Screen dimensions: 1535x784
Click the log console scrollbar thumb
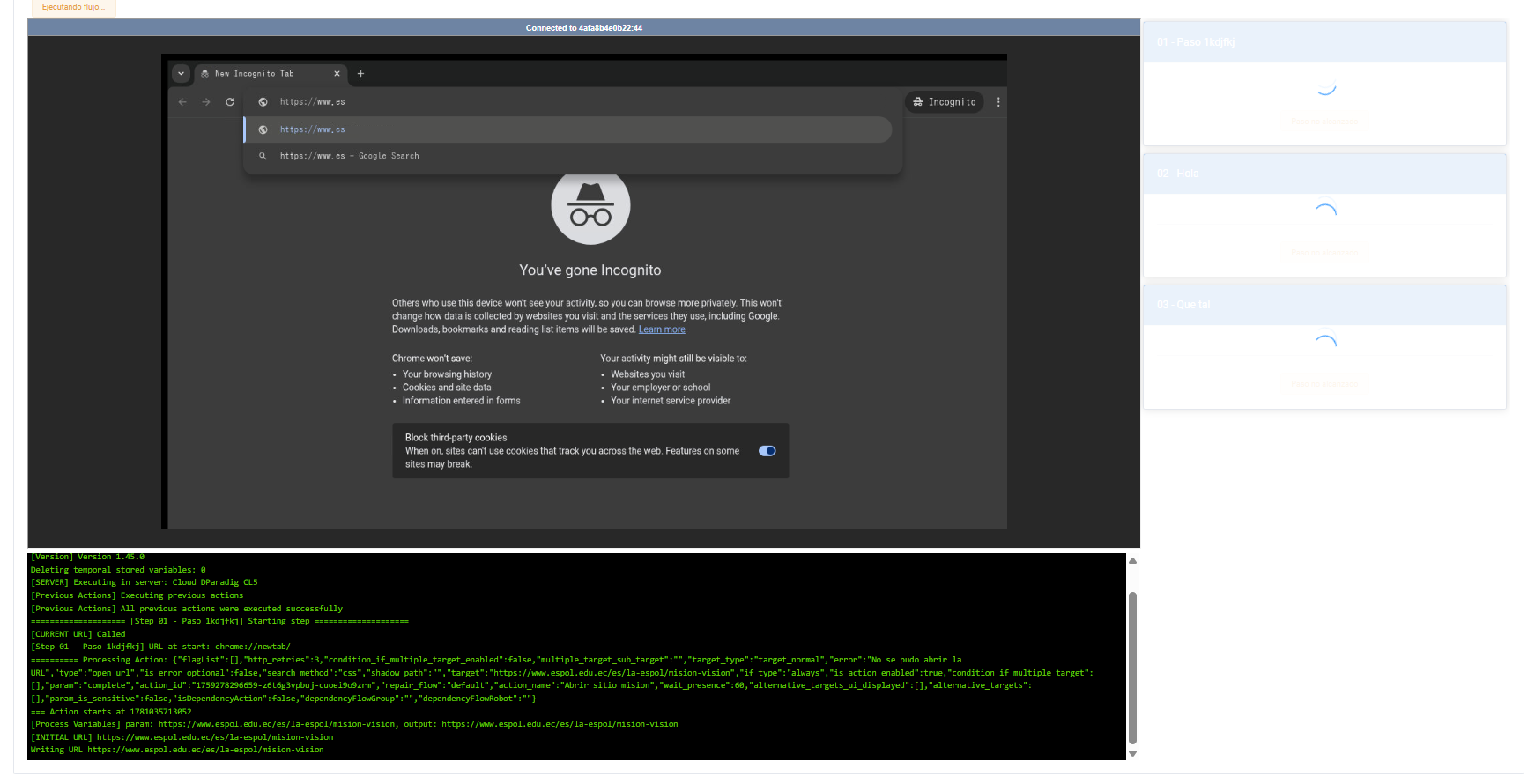[x=1133, y=669]
